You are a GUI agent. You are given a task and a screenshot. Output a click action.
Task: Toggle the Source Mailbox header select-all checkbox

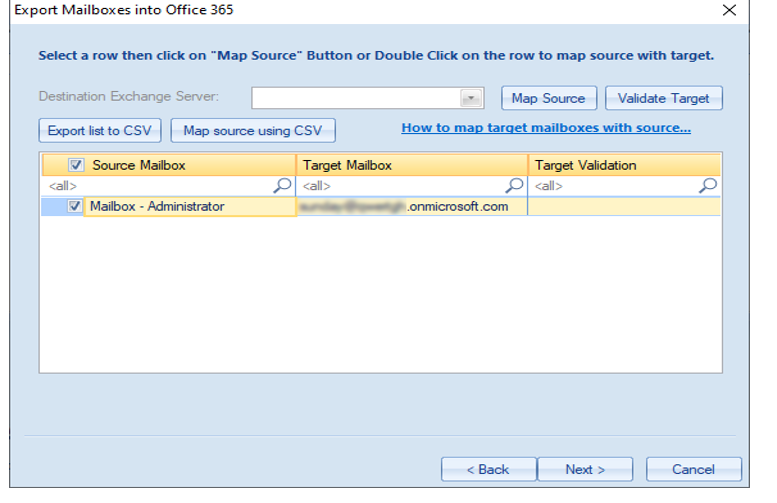coord(76,165)
